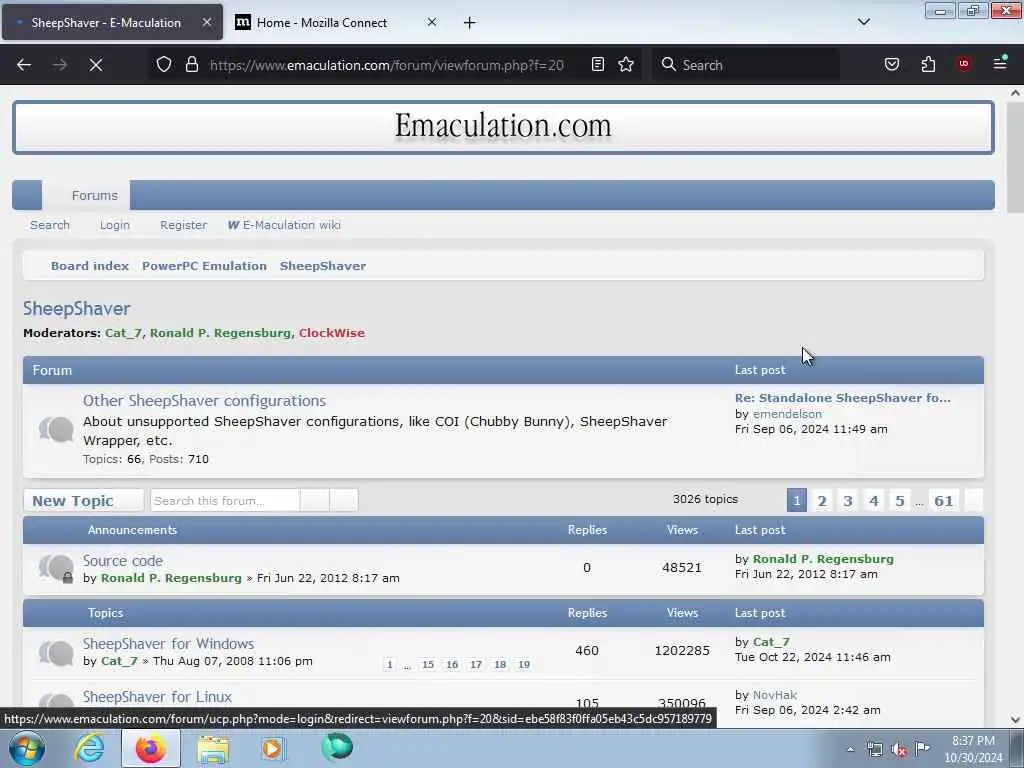Launch Windows Media Player from taskbar
The image size is (1024, 768).
[x=274, y=748]
